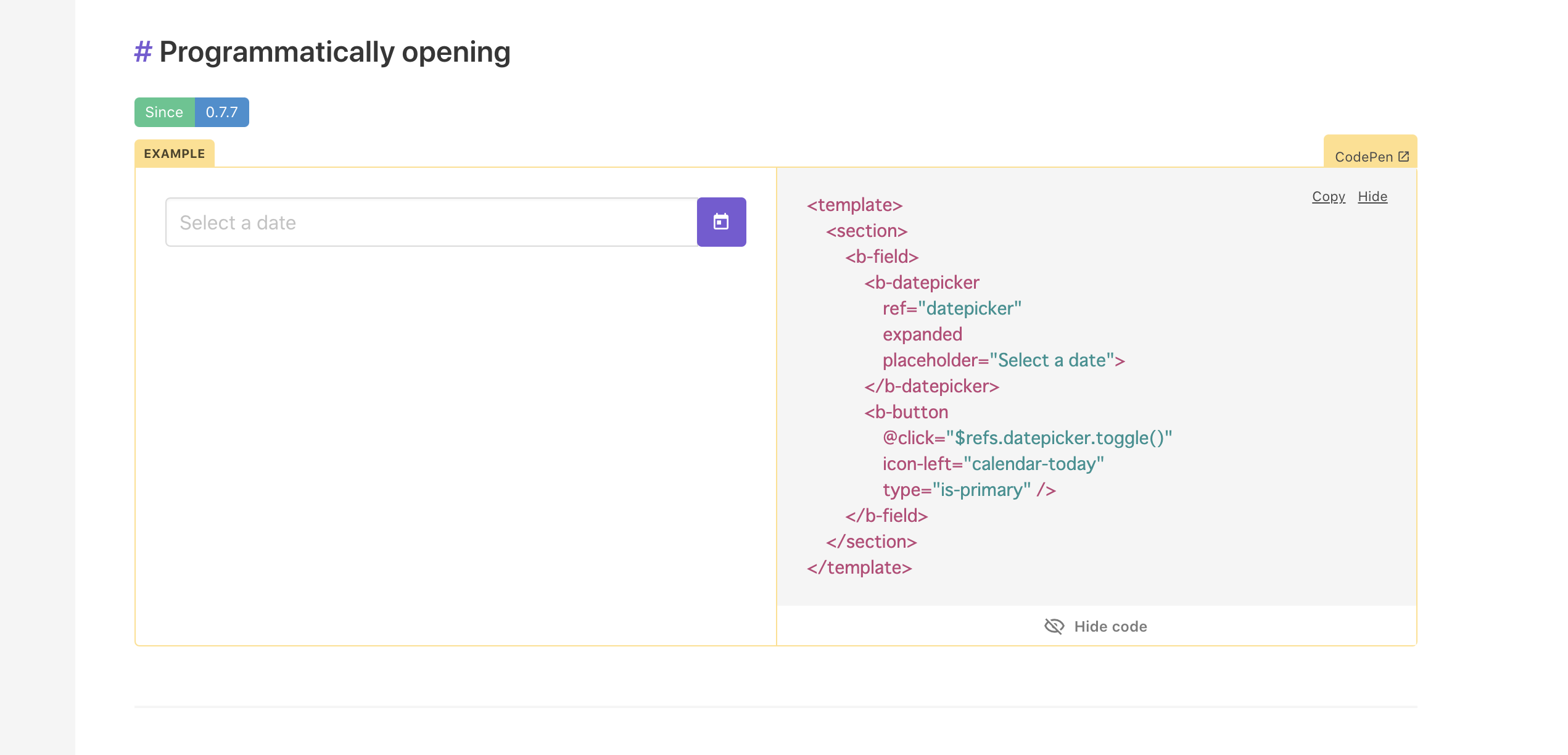This screenshot has height=755, width=1568.
Task: Click the Hide link above code
Action: (x=1372, y=196)
